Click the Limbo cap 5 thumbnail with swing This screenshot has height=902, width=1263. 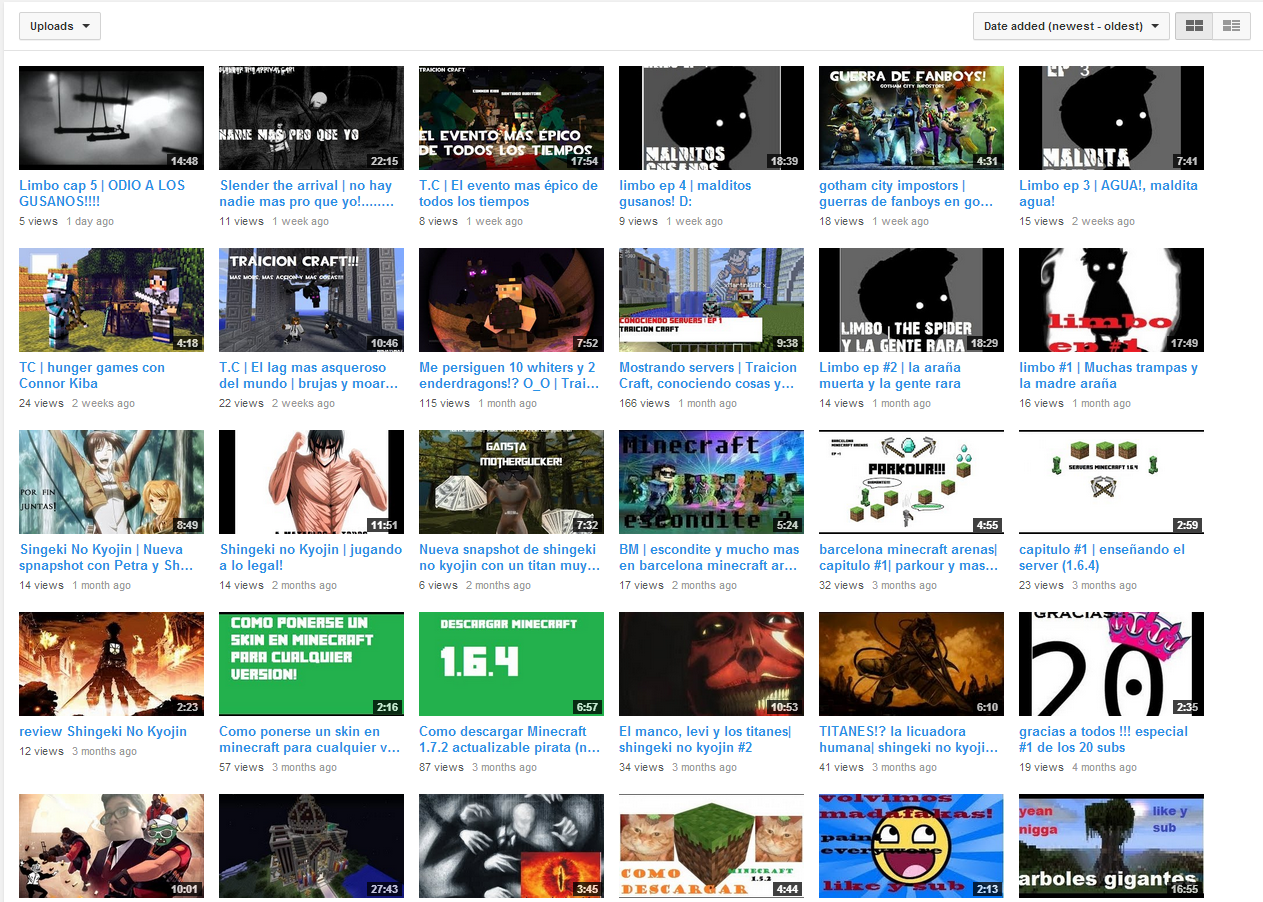[111, 118]
